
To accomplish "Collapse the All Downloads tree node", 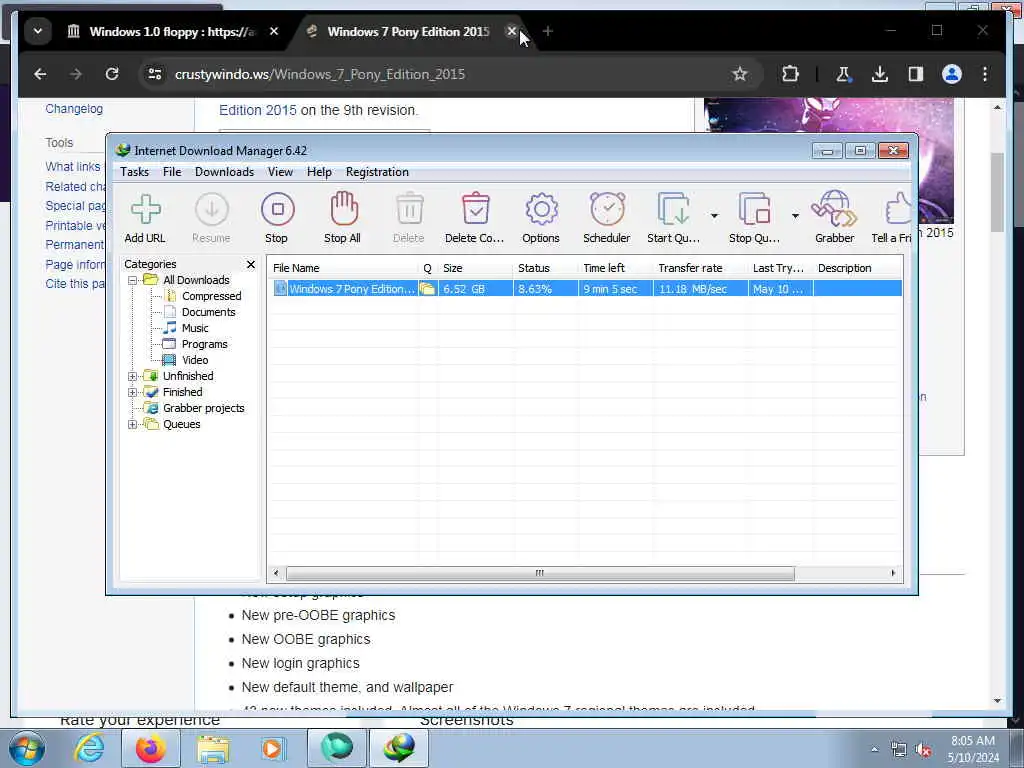I will point(133,280).
